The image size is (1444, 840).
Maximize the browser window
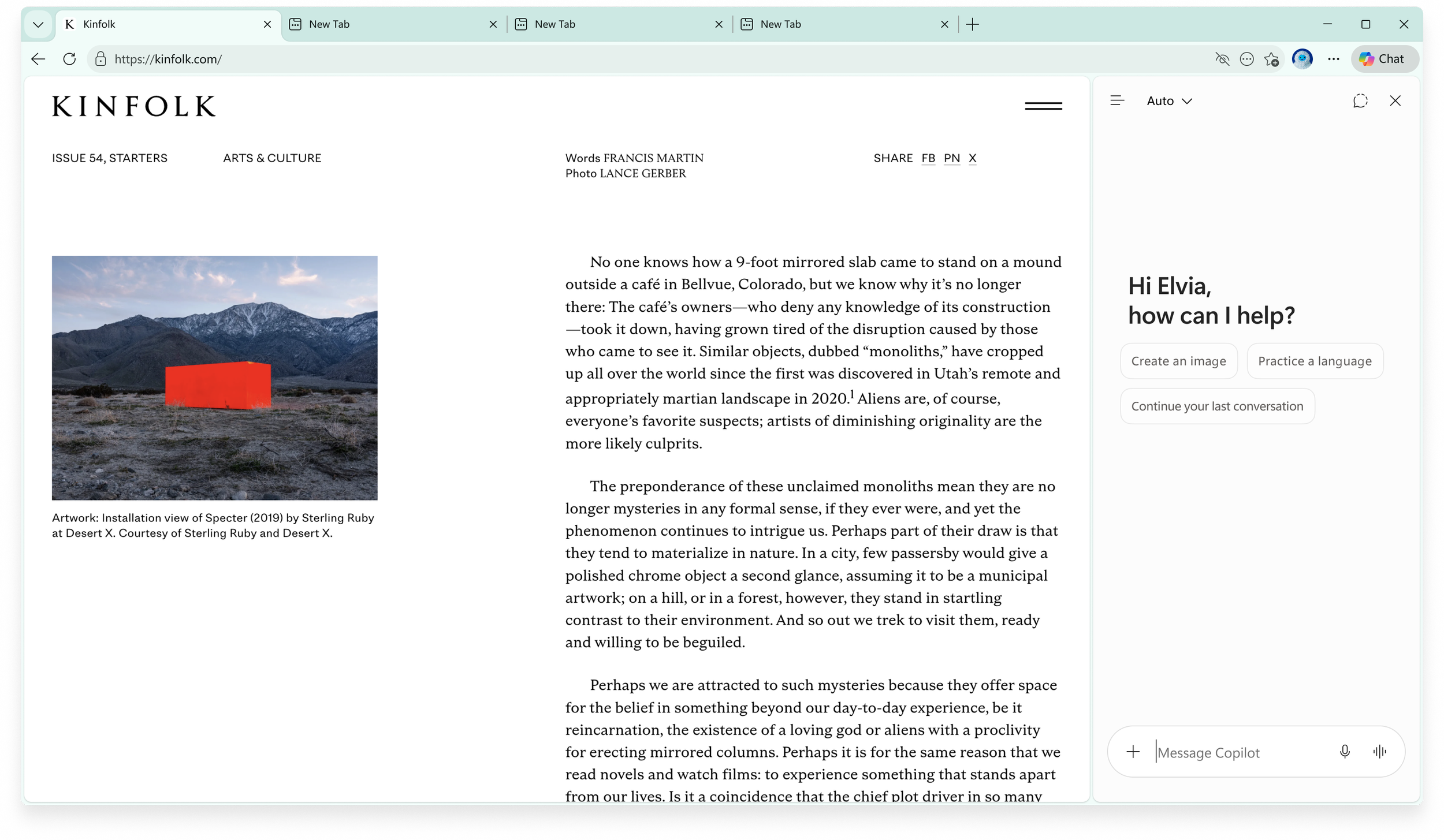(1365, 24)
